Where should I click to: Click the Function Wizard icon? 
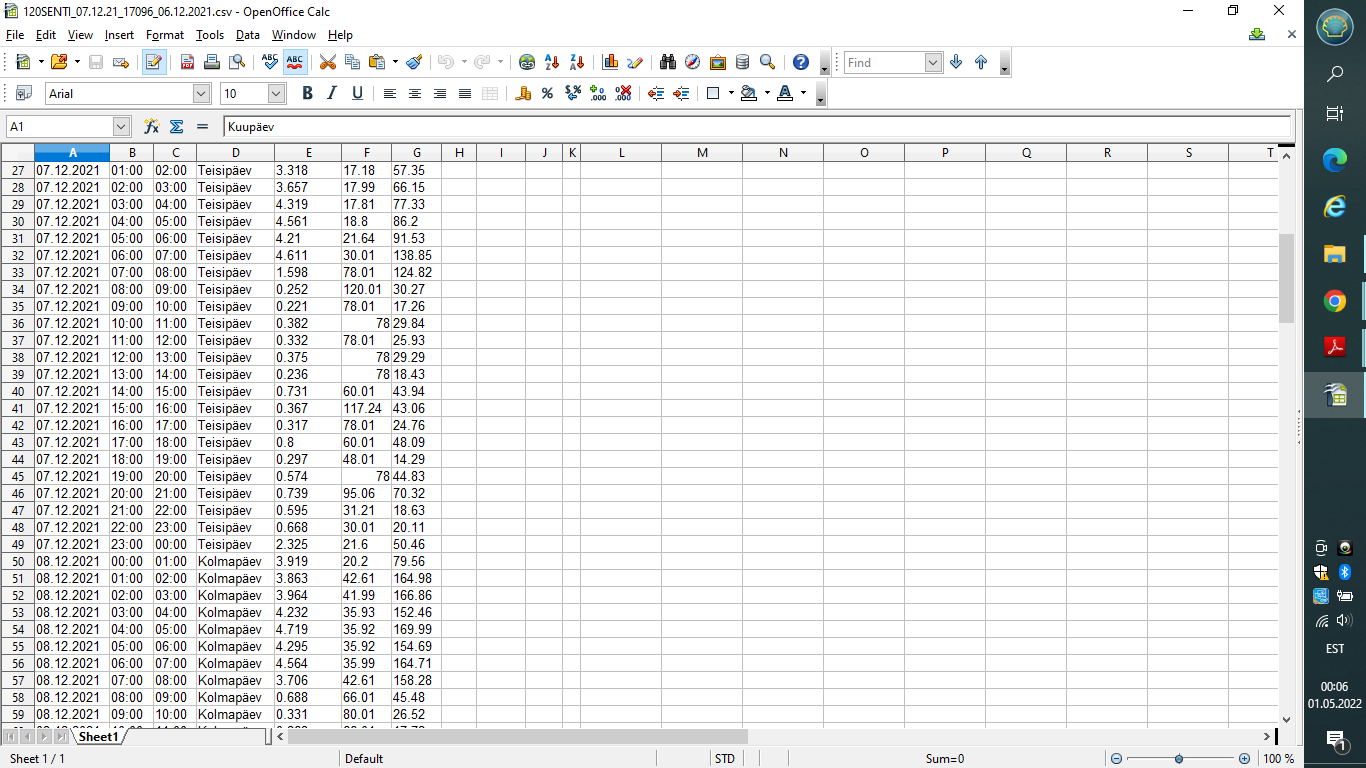(x=152, y=127)
